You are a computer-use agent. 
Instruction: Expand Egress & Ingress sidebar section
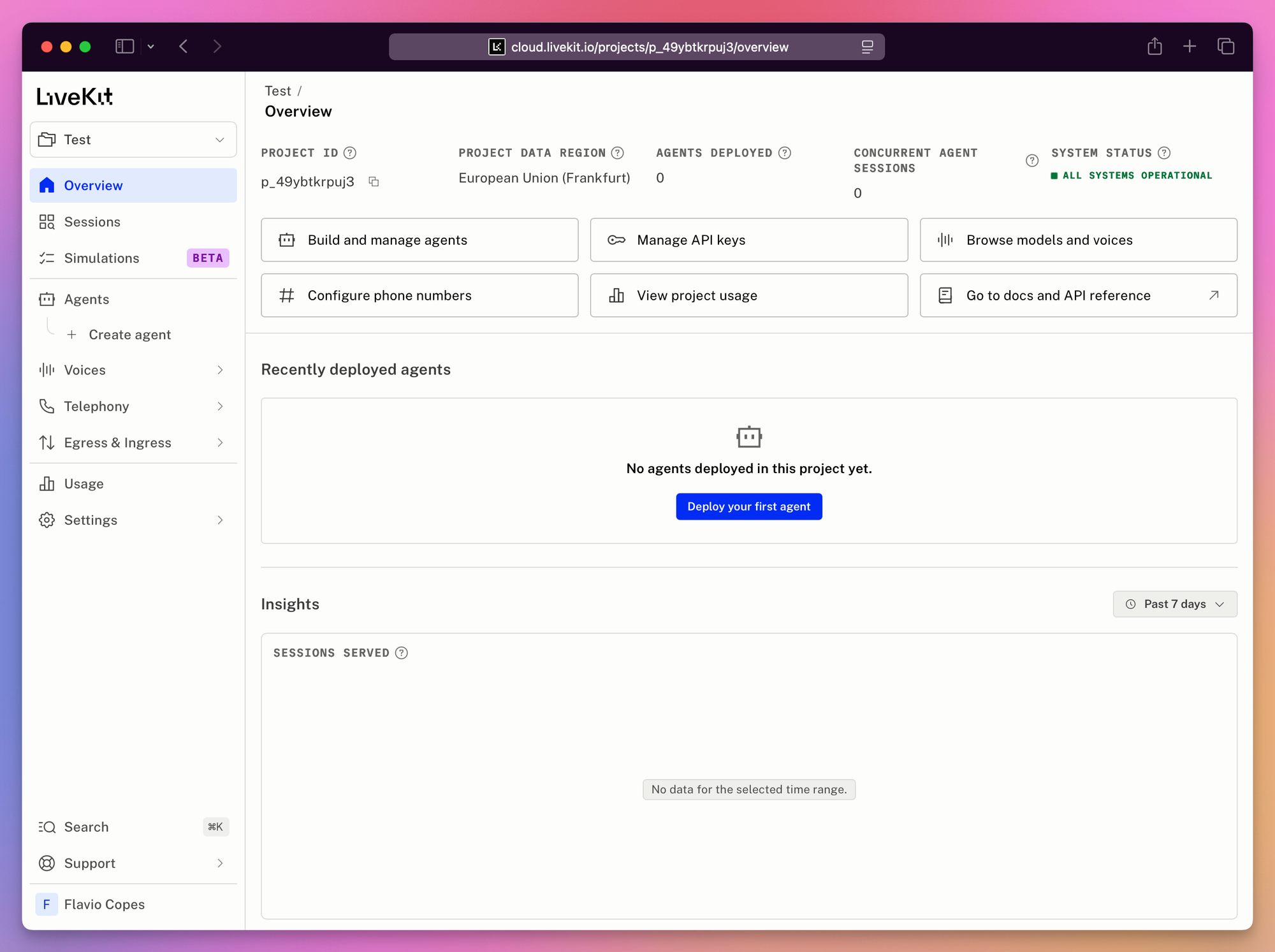pyautogui.click(x=133, y=443)
